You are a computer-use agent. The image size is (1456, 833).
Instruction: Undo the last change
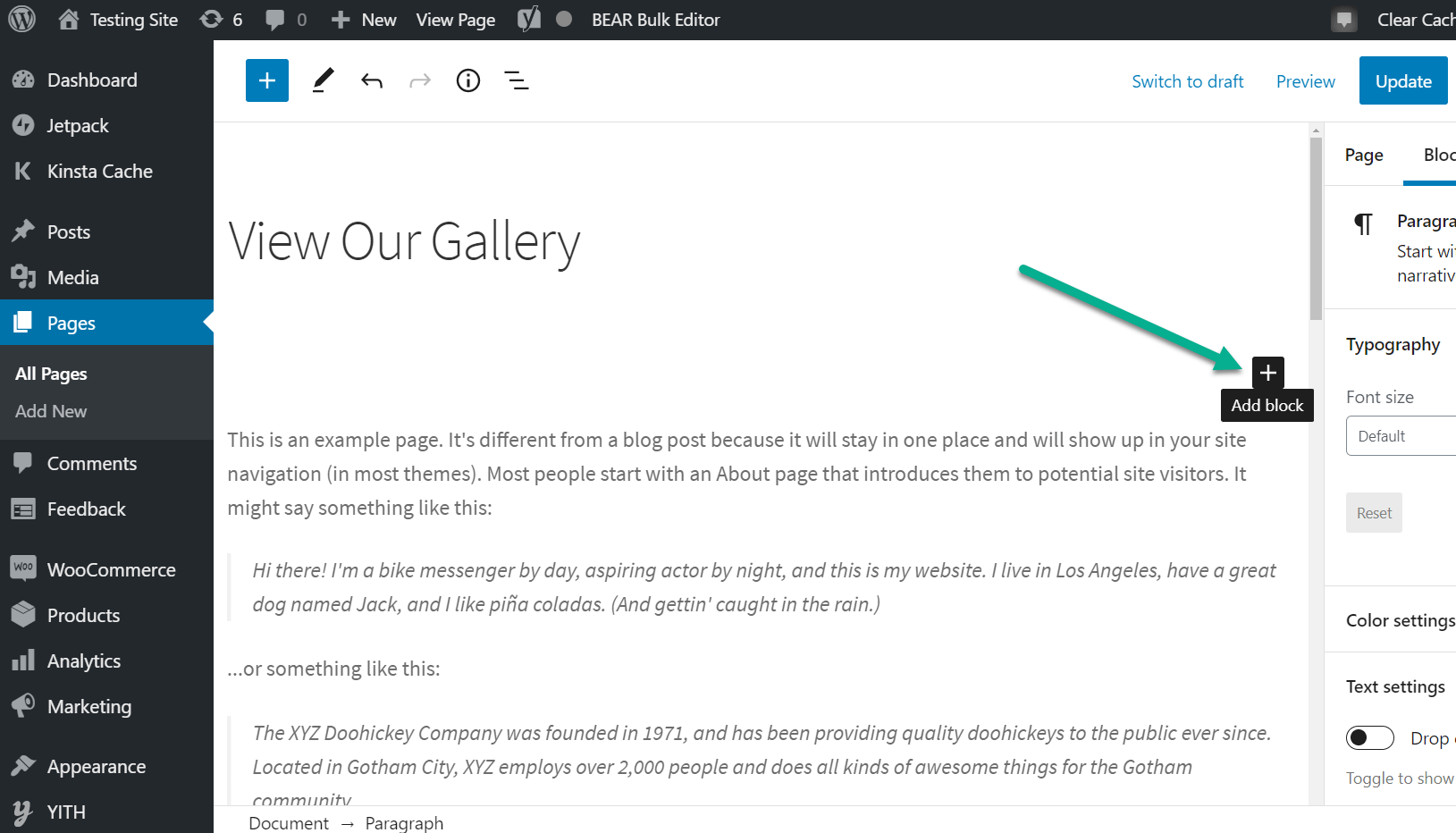coord(372,80)
